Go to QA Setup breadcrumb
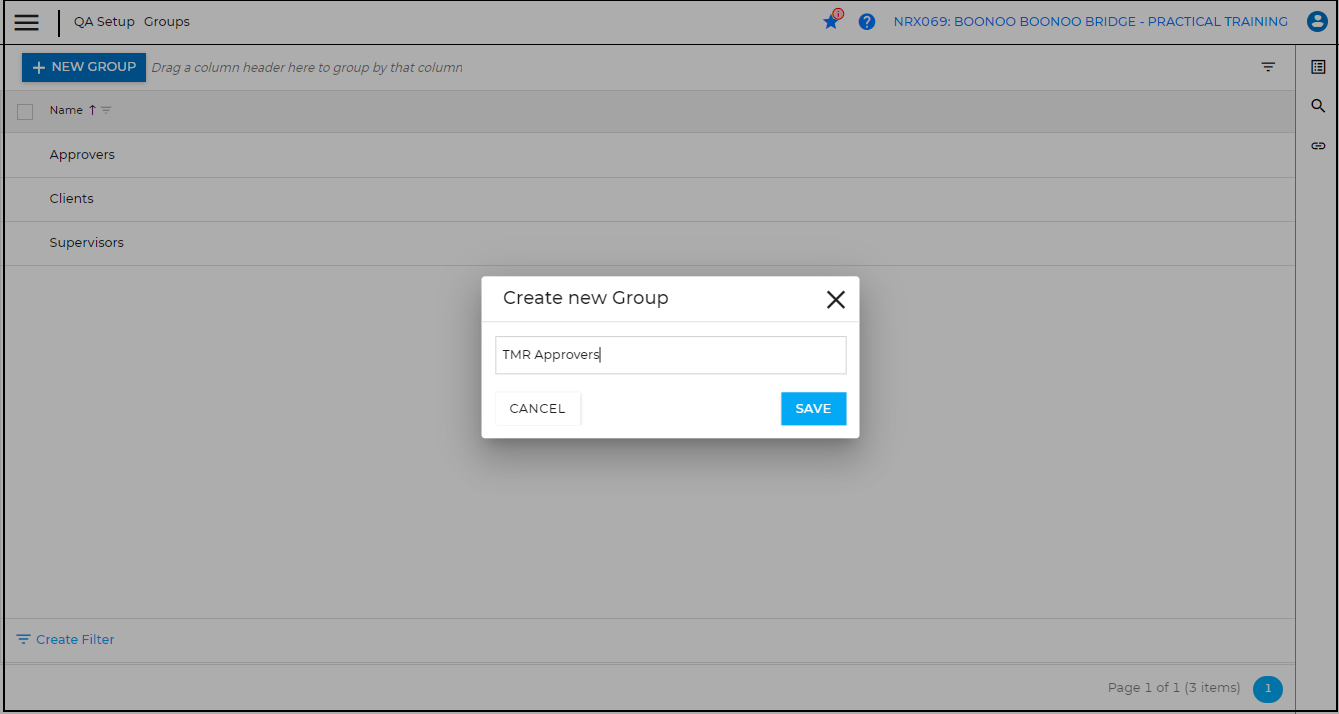 tap(104, 22)
